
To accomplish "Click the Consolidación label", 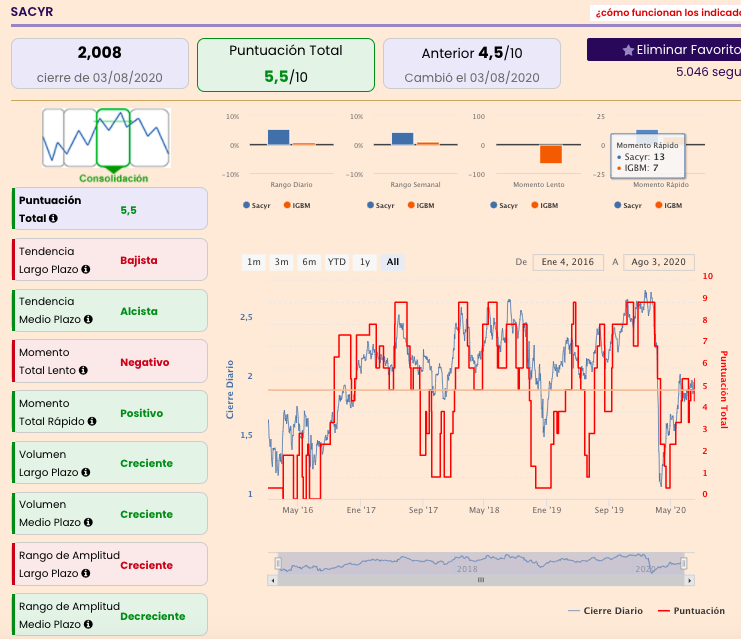I will tap(113, 178).
